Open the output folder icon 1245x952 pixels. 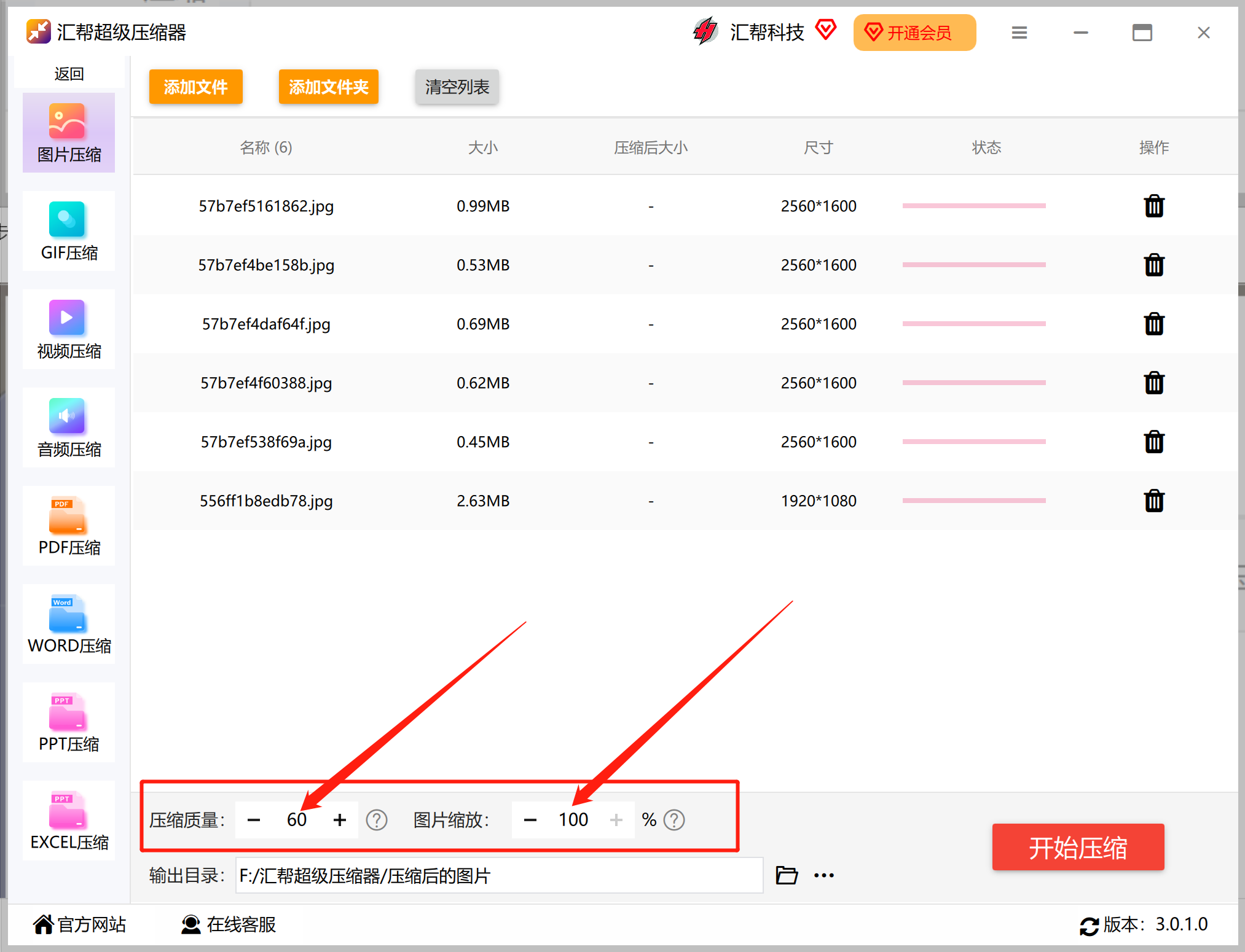coord(787,875)
